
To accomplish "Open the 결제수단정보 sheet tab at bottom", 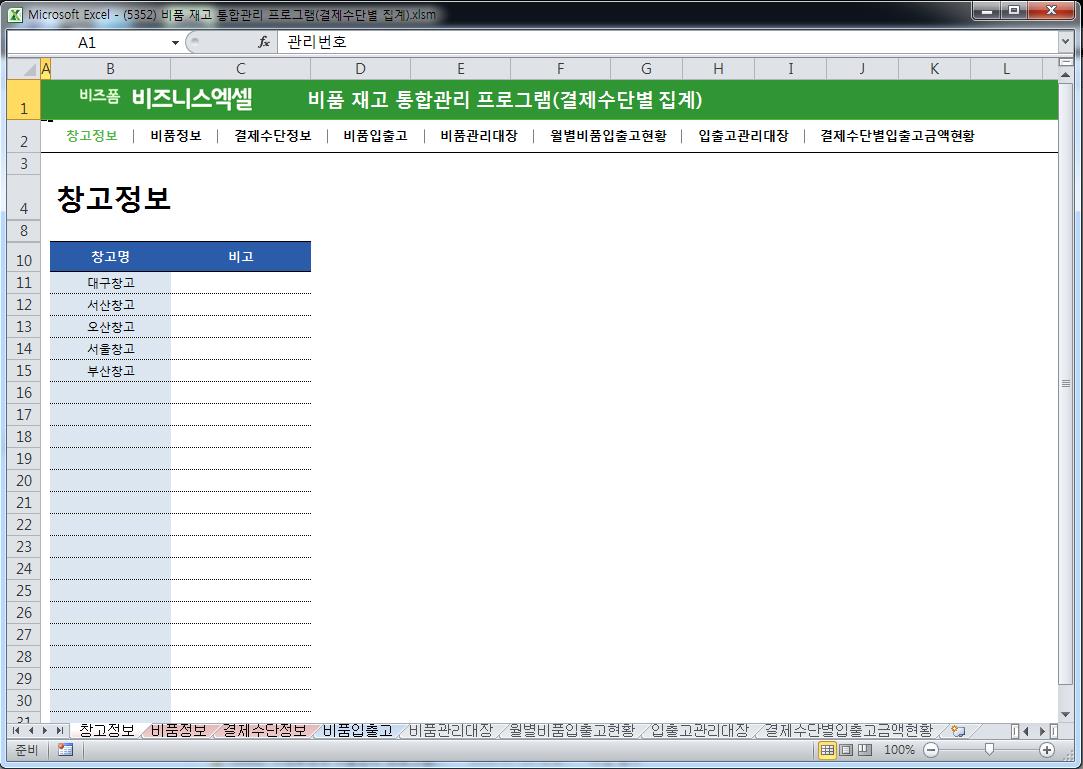I will coord(265,730).
